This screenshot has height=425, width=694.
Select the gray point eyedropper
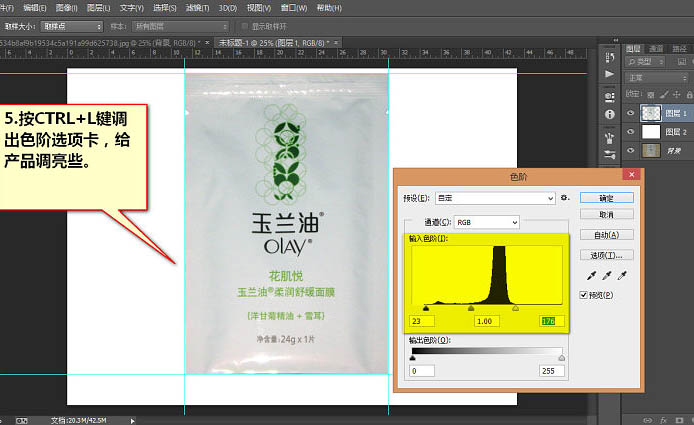coord(607,276)
